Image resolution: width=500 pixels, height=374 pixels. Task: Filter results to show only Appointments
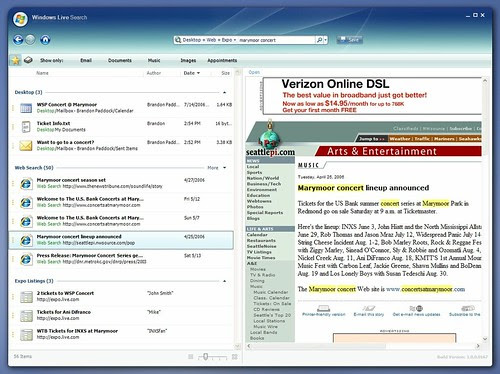pyautogui.click(x=222, y=60)
